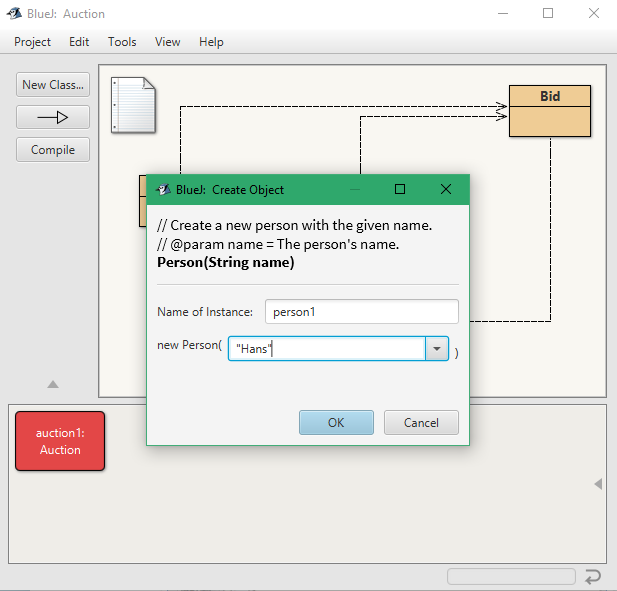Click the Compile button
The image size is (617, 591).
[53, 150]
